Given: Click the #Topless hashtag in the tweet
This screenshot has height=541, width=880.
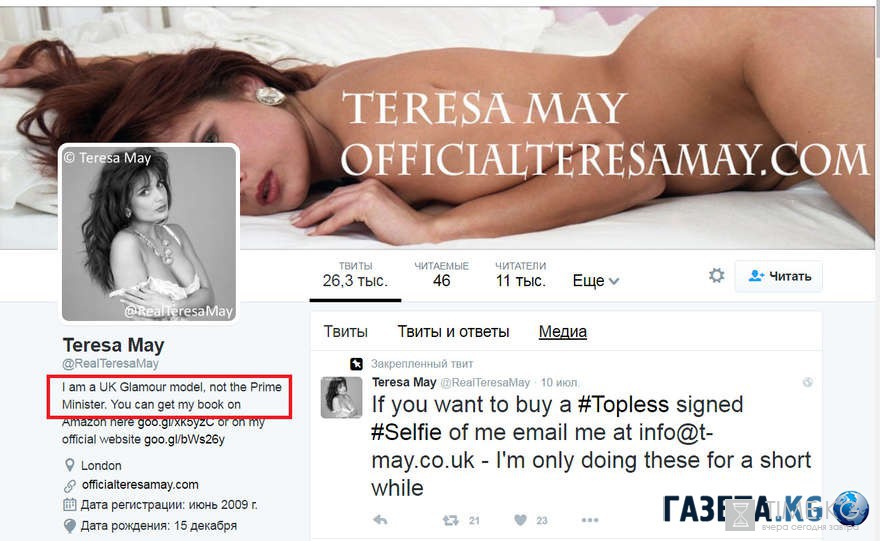Looking at the screenshot, I should click(x=623, y=405).
